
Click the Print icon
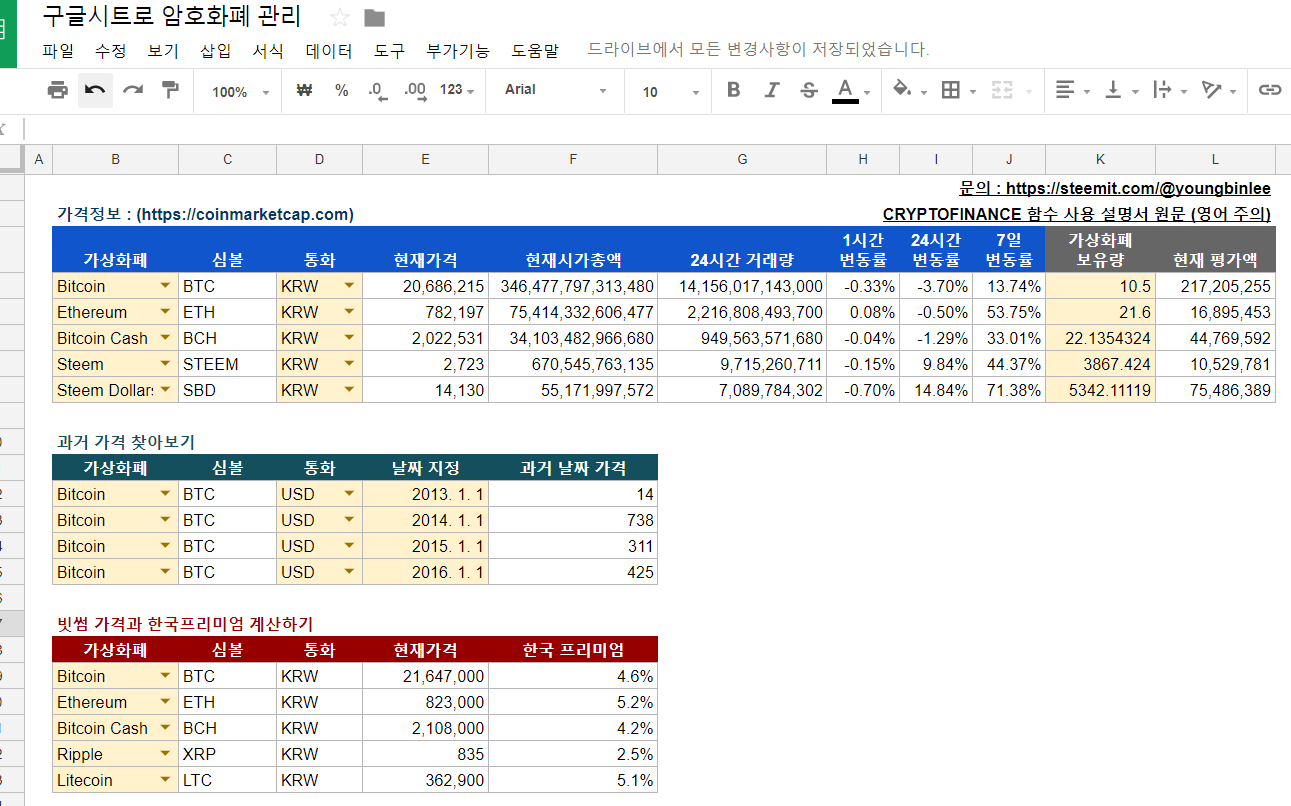point(58,90)
